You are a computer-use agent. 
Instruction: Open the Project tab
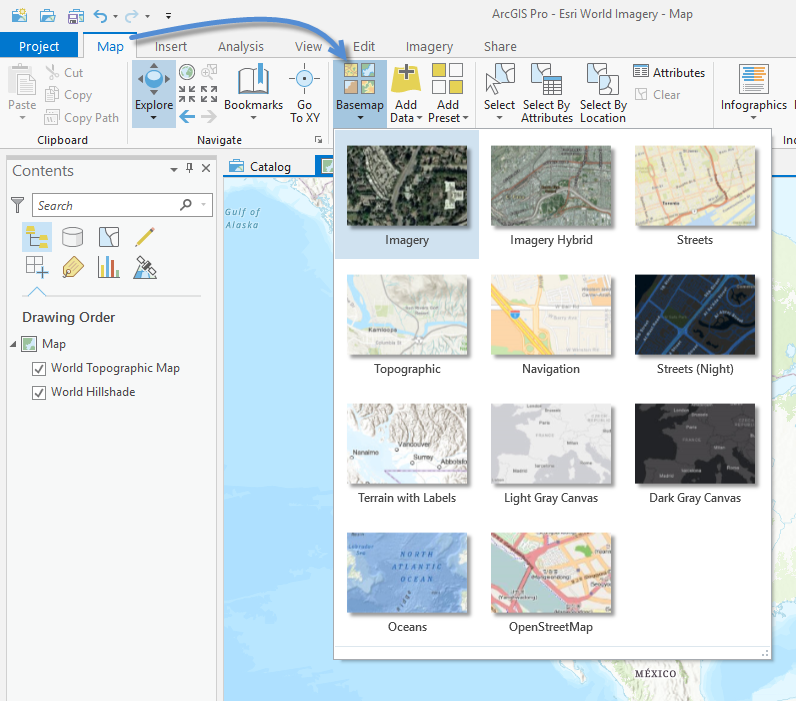tap(39, 46)
